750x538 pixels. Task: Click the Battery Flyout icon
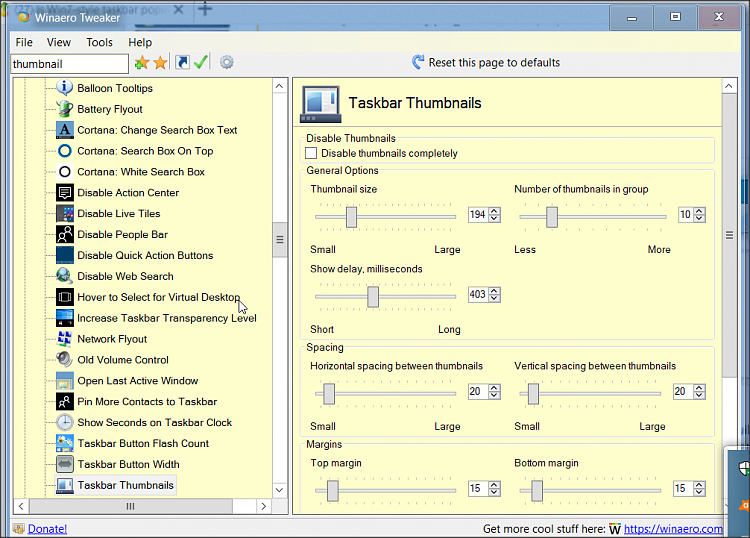(65, 109)
